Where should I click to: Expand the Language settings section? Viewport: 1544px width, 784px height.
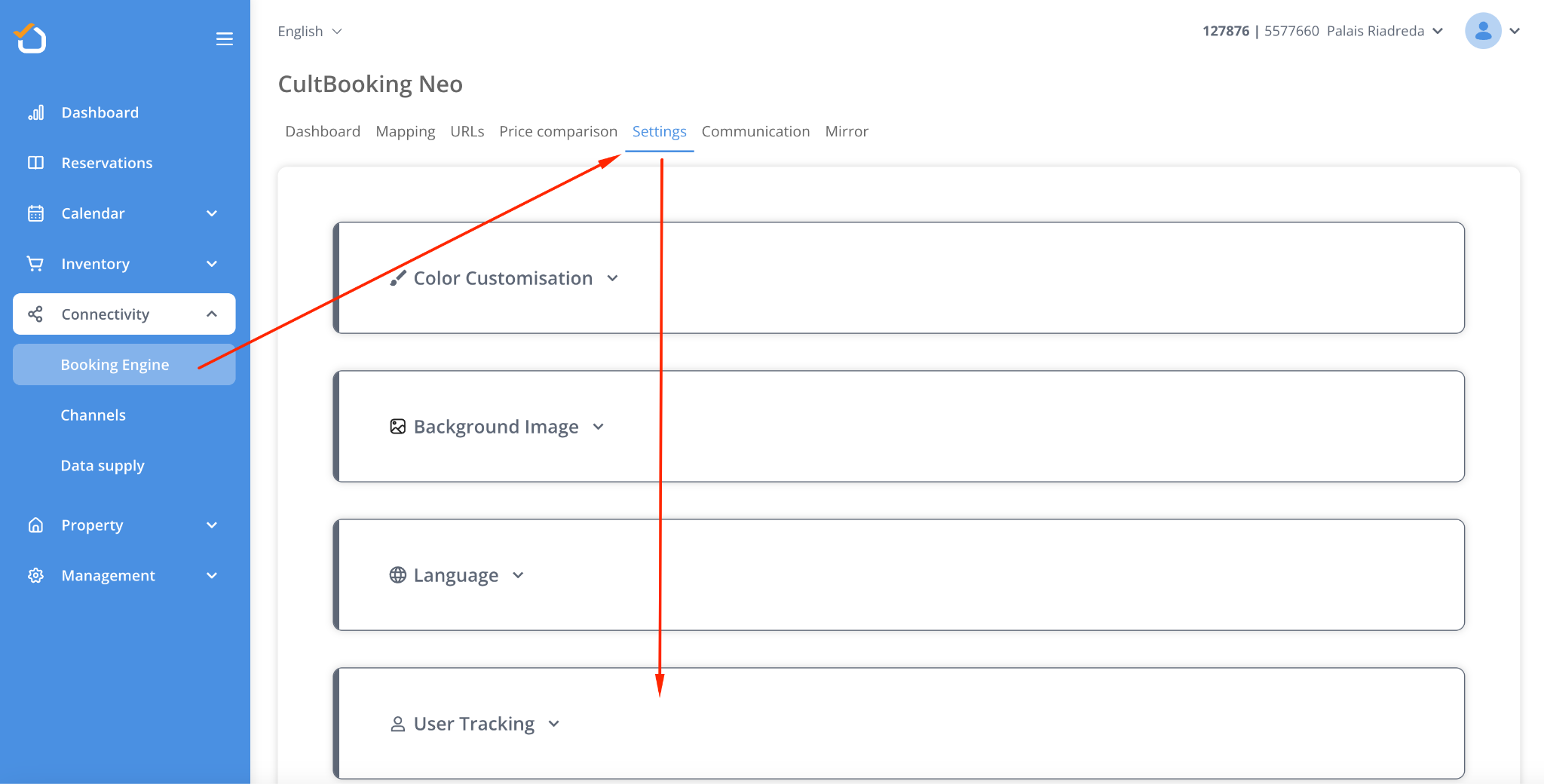tap(456, 575)
